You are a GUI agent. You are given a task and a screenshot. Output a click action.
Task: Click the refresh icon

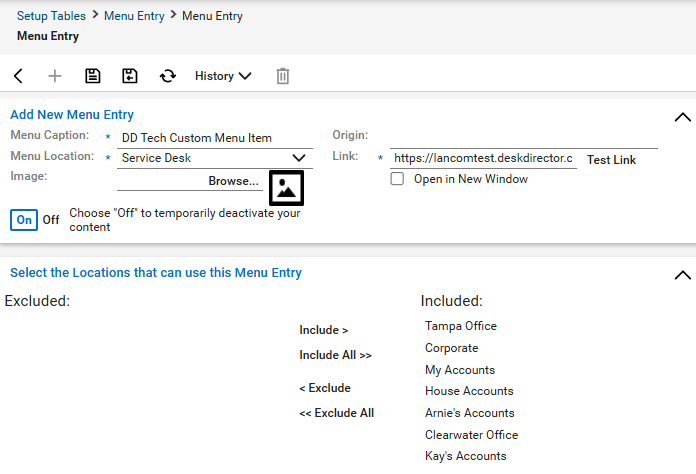pyautogui.click(x=168, y=76)
